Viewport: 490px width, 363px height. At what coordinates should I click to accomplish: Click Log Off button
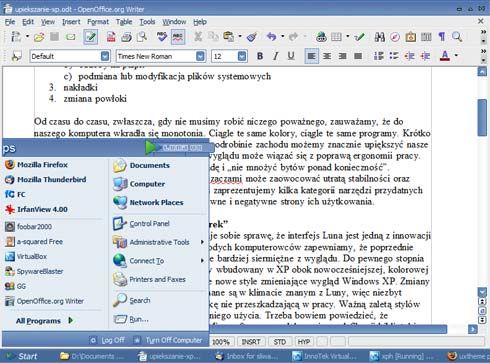coord(108,340)
